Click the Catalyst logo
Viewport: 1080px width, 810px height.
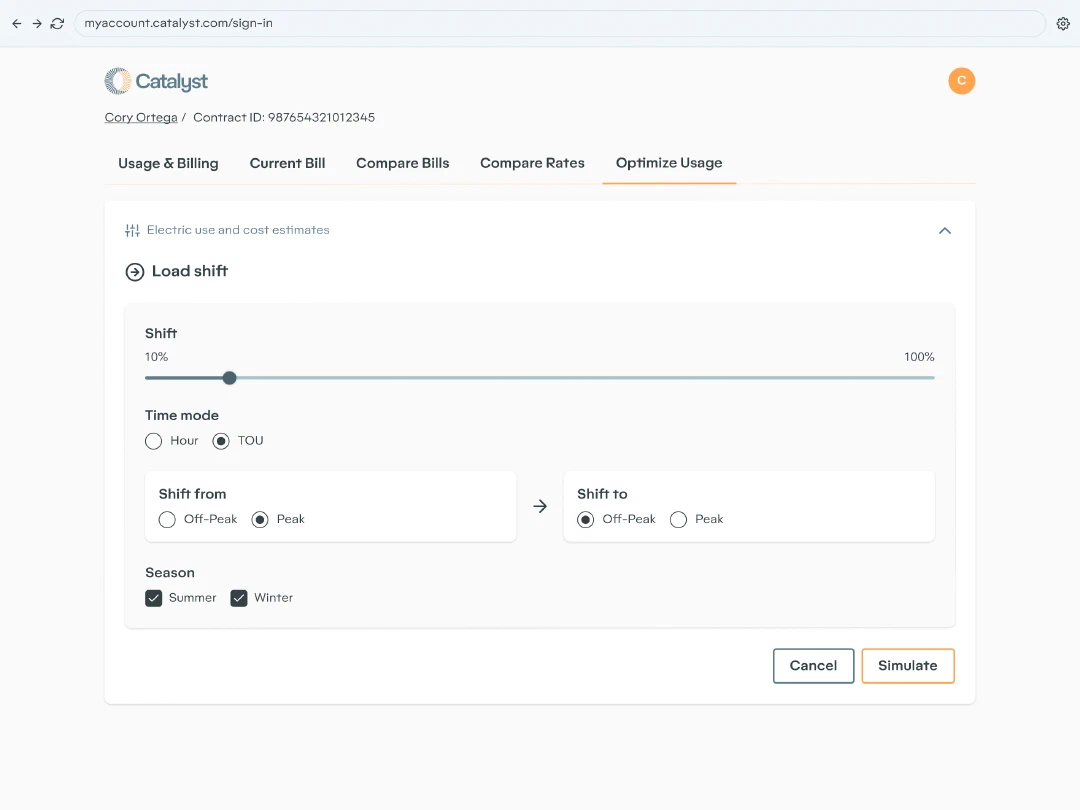coord(156,81)
